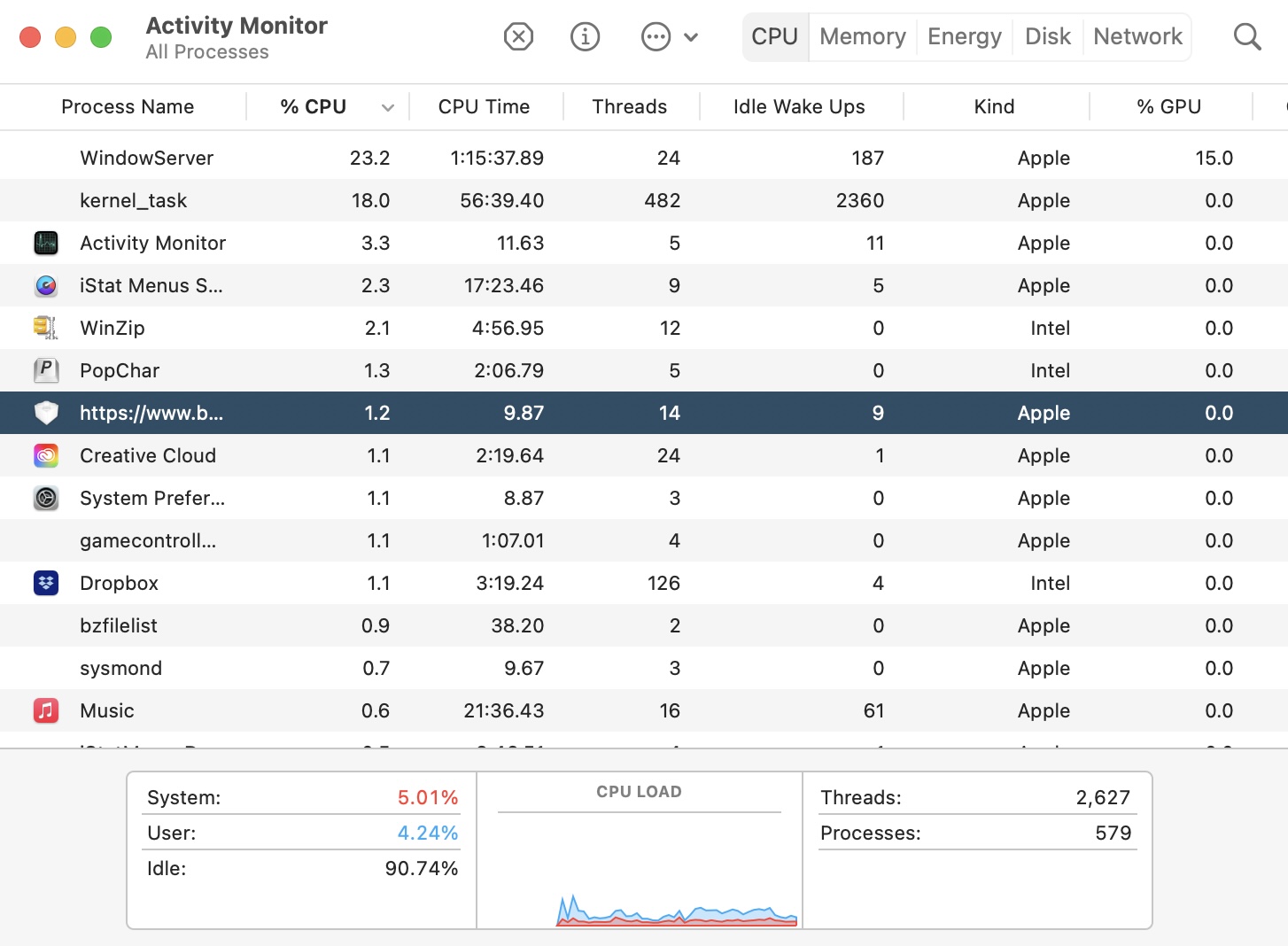This screenshot has width=1288, height=946.
Task: Click the iStat Menus app icon
Action: click(x=46, y=285)
